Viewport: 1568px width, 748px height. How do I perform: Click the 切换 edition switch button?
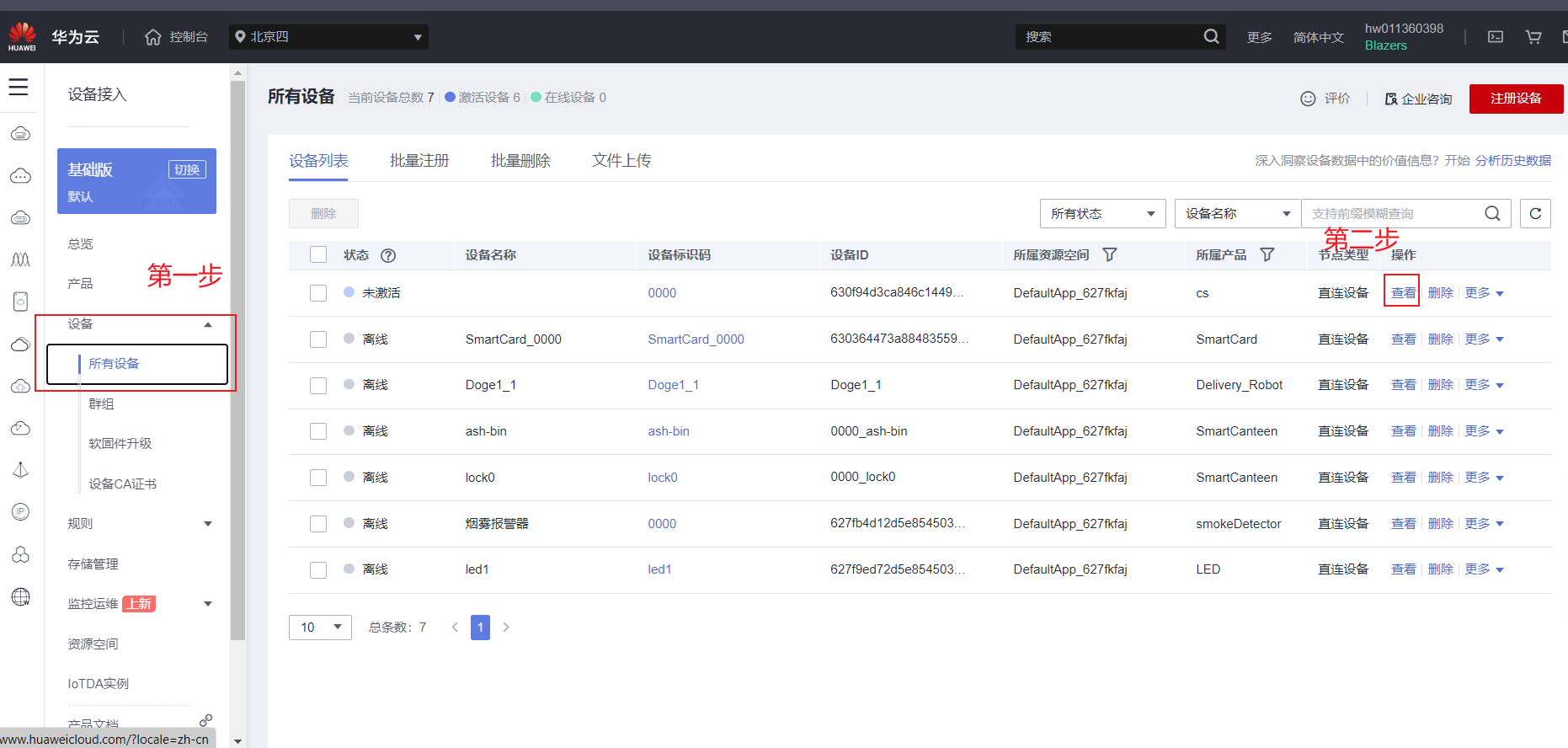[187, 169]
